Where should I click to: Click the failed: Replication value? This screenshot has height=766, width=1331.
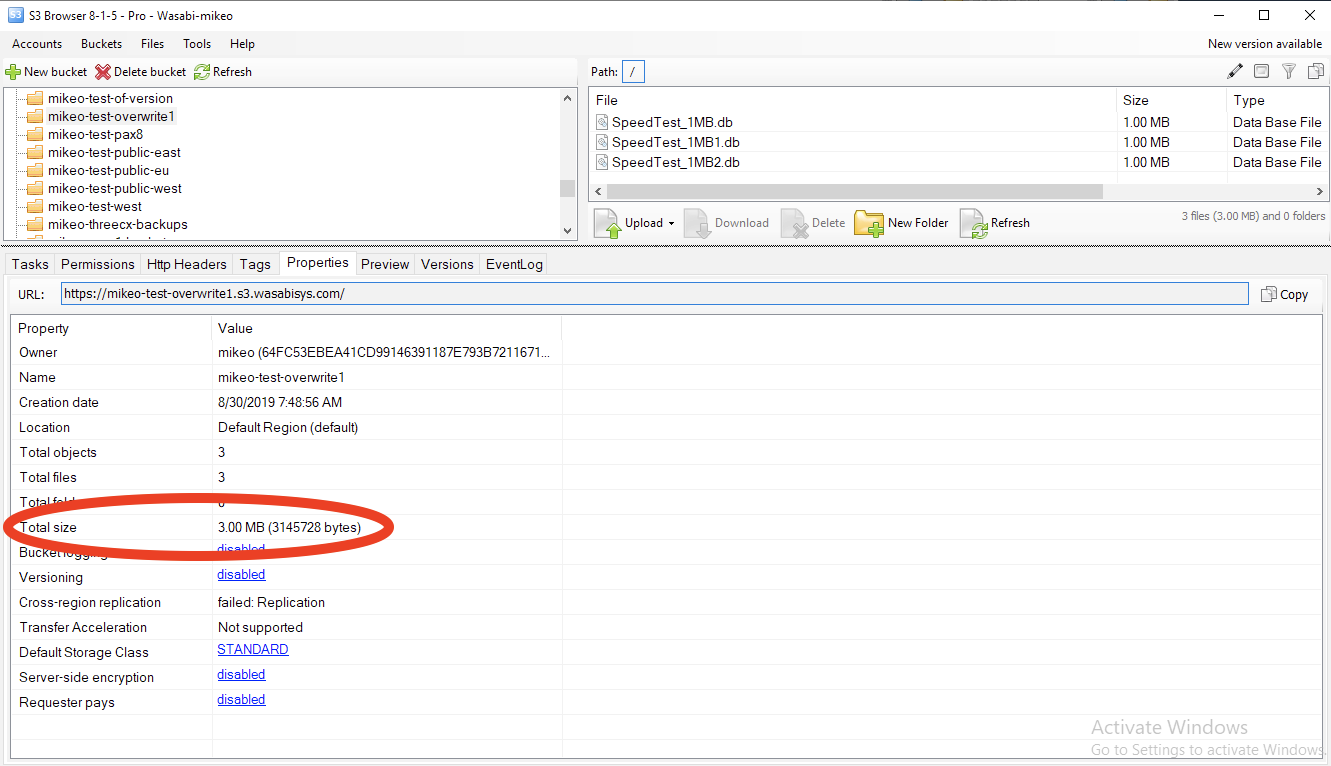(x=271, y=602)
